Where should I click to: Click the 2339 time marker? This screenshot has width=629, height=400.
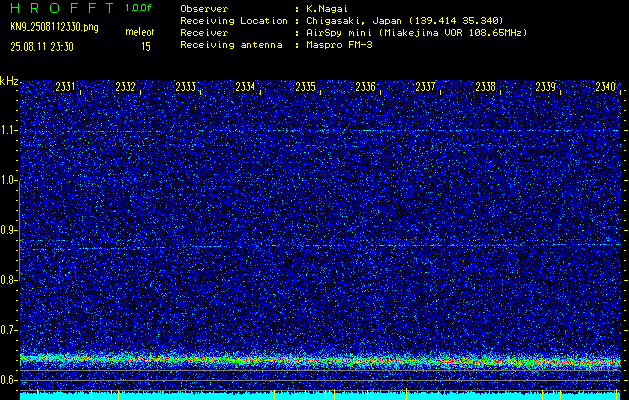click(x=546, y=87)
